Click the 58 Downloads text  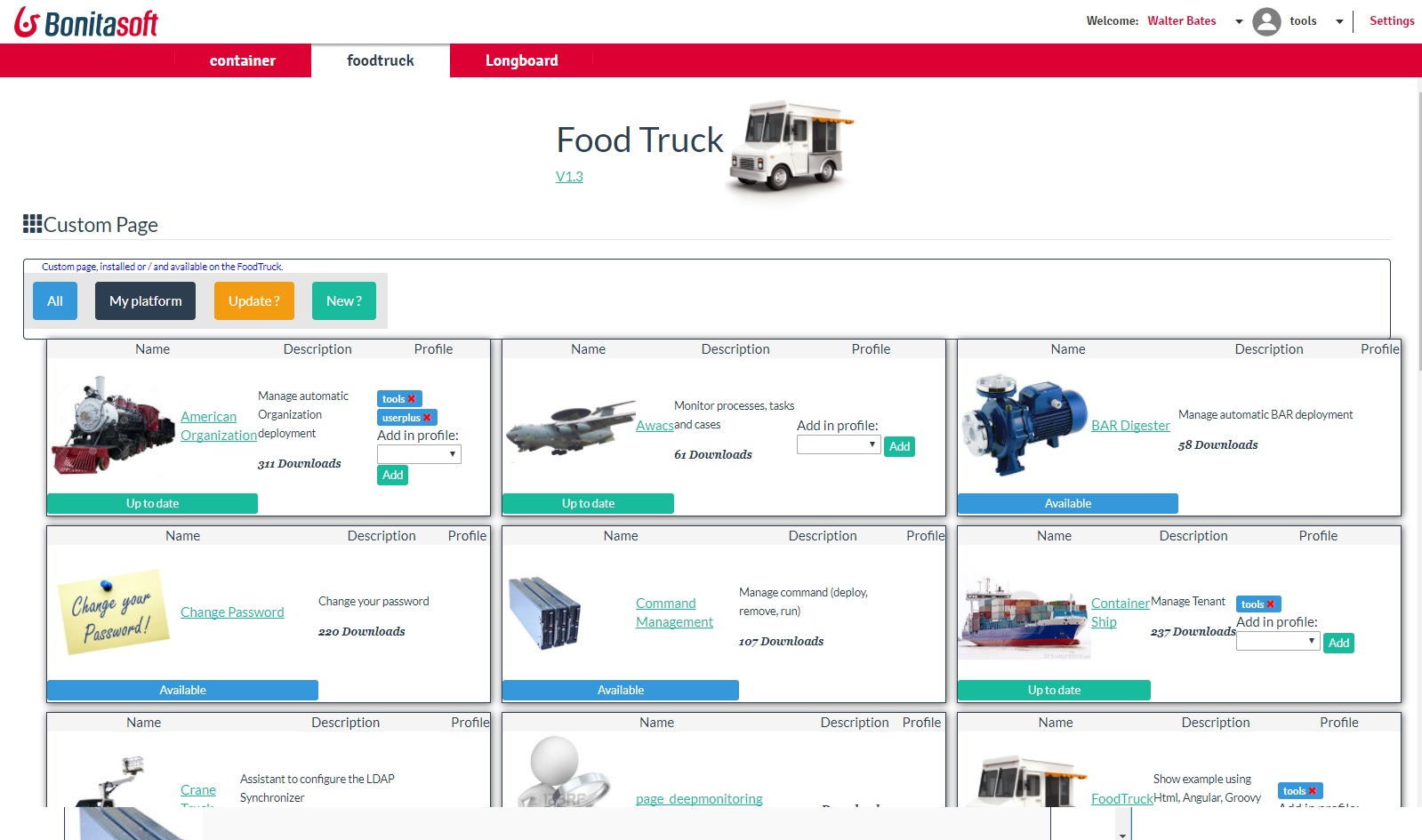point(1218,444)
